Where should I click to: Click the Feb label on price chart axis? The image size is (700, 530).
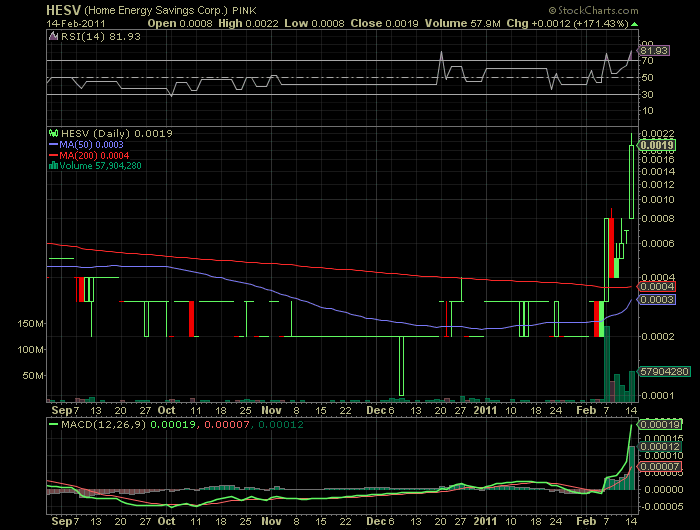tap(586, 410)
